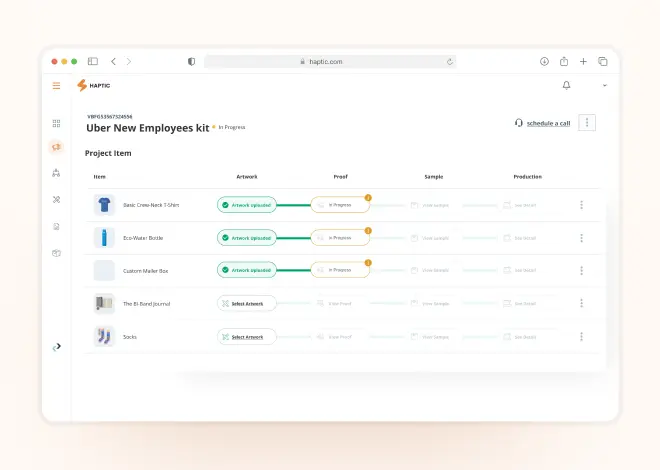Click the Custom Mailer Box item name
The image size is (660, 470).
(x=146, y=271)
